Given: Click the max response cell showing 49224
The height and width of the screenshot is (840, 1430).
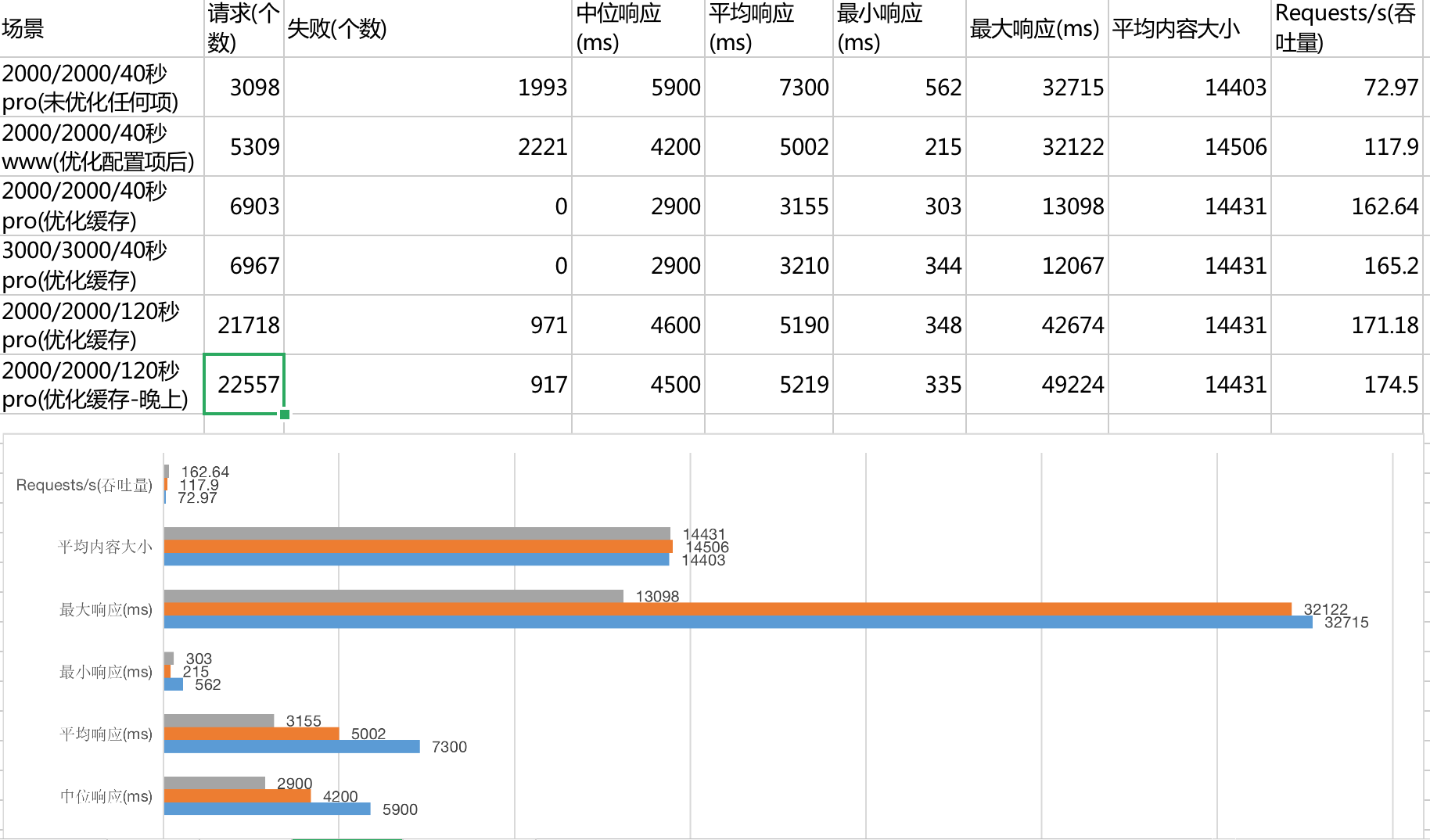Looking at the screenshot, I should 1037,384.
